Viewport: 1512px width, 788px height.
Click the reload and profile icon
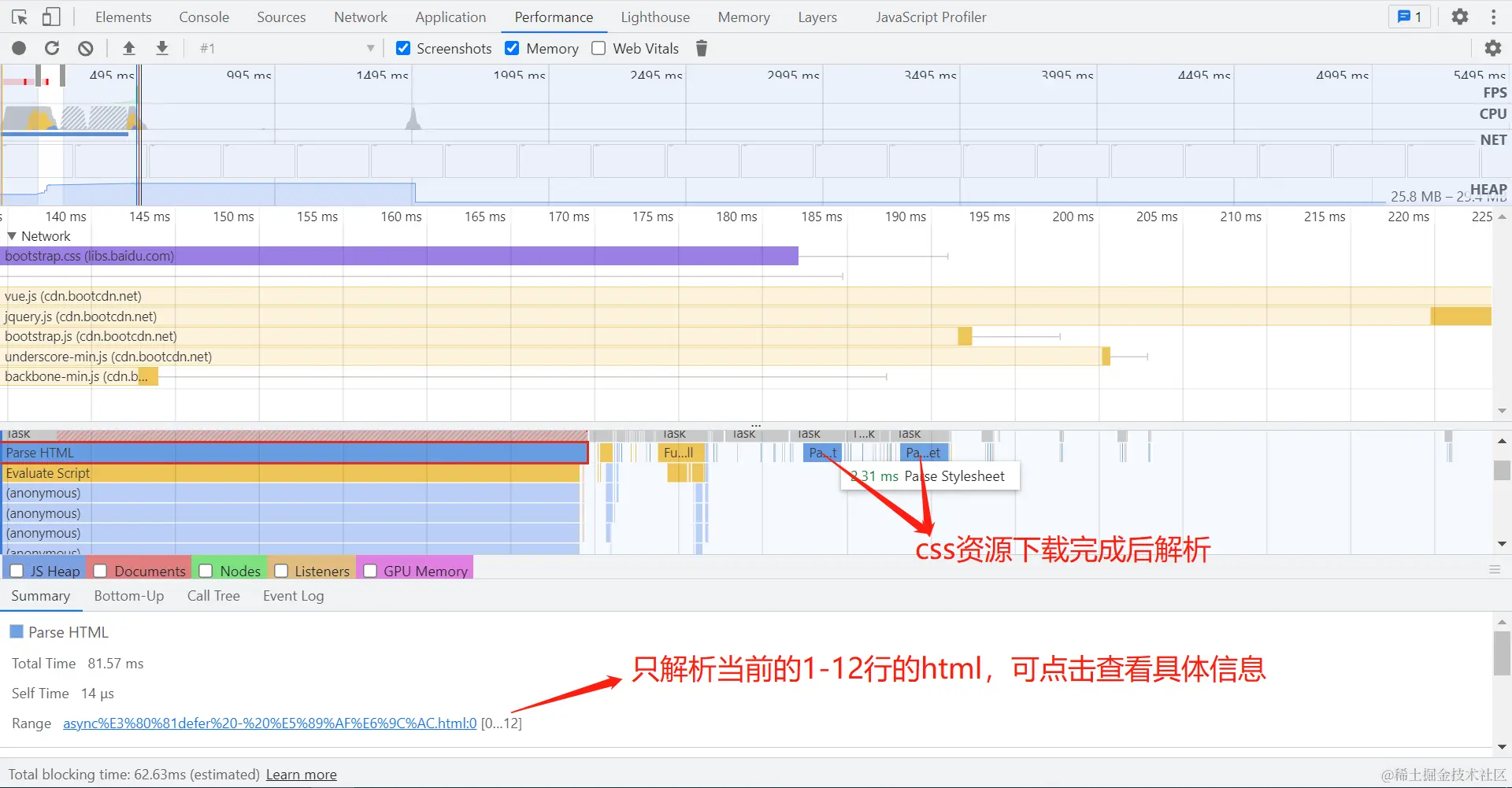[52, 48]
